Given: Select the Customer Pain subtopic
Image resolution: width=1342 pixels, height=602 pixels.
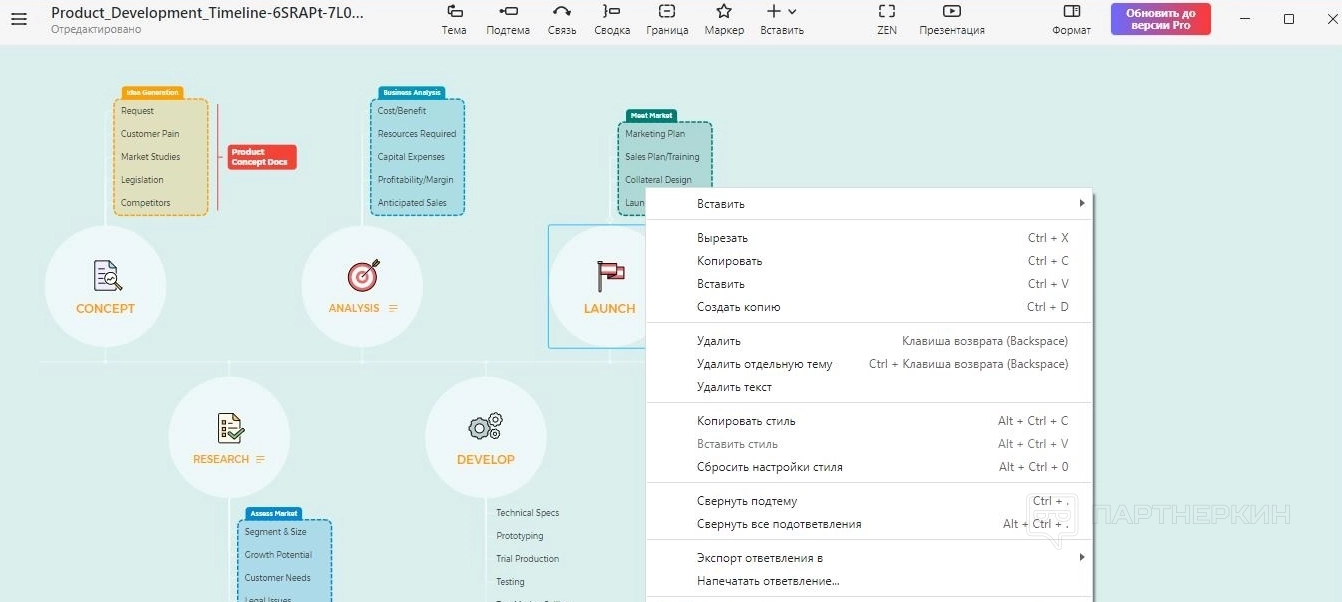Looking at the screenshot, I should point(150,134).
